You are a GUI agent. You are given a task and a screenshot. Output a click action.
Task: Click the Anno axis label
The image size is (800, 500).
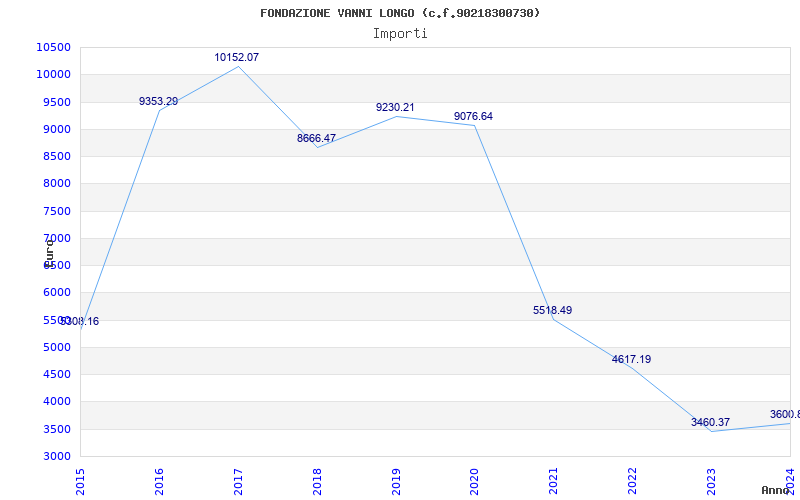(x=775, y=490)
